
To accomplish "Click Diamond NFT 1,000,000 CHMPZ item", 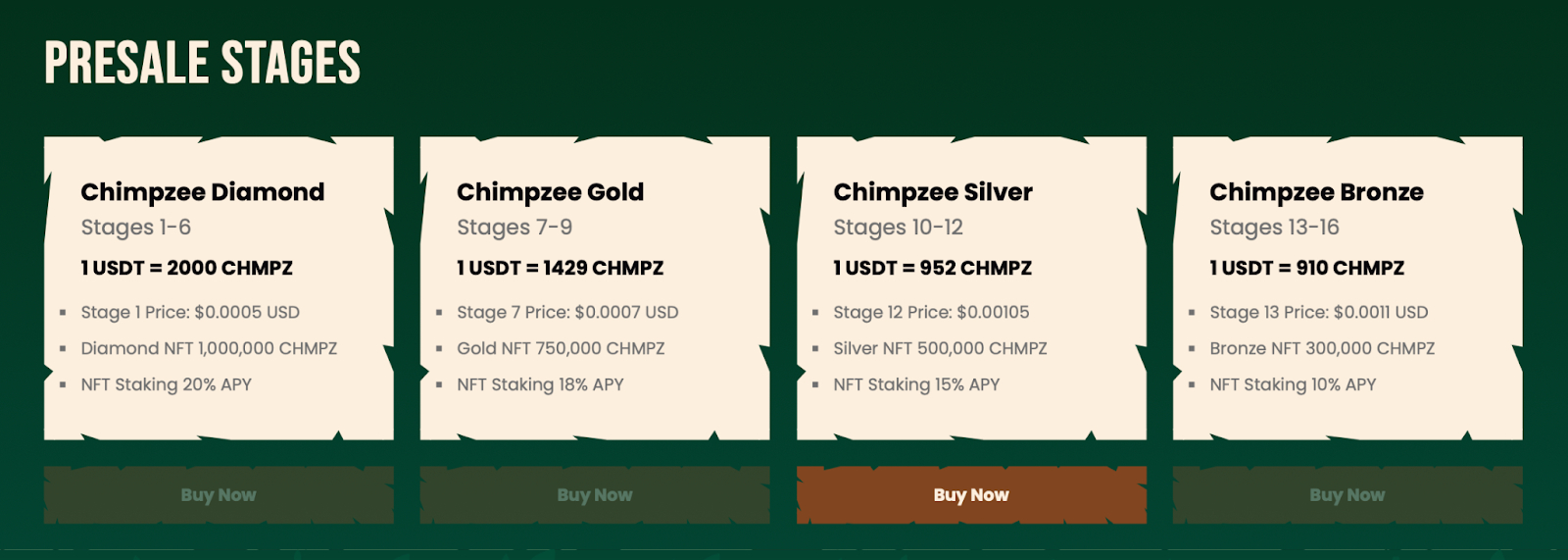I will coord(209,348).
